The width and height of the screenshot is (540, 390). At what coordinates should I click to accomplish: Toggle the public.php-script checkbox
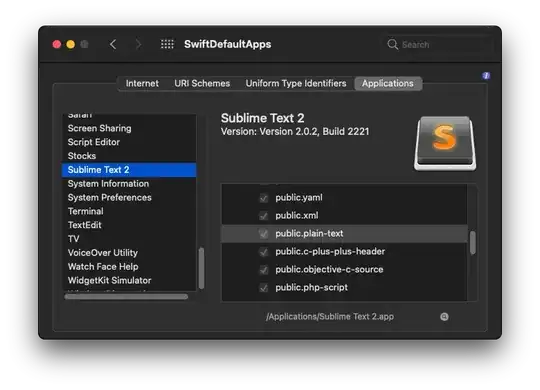point(263,287)
